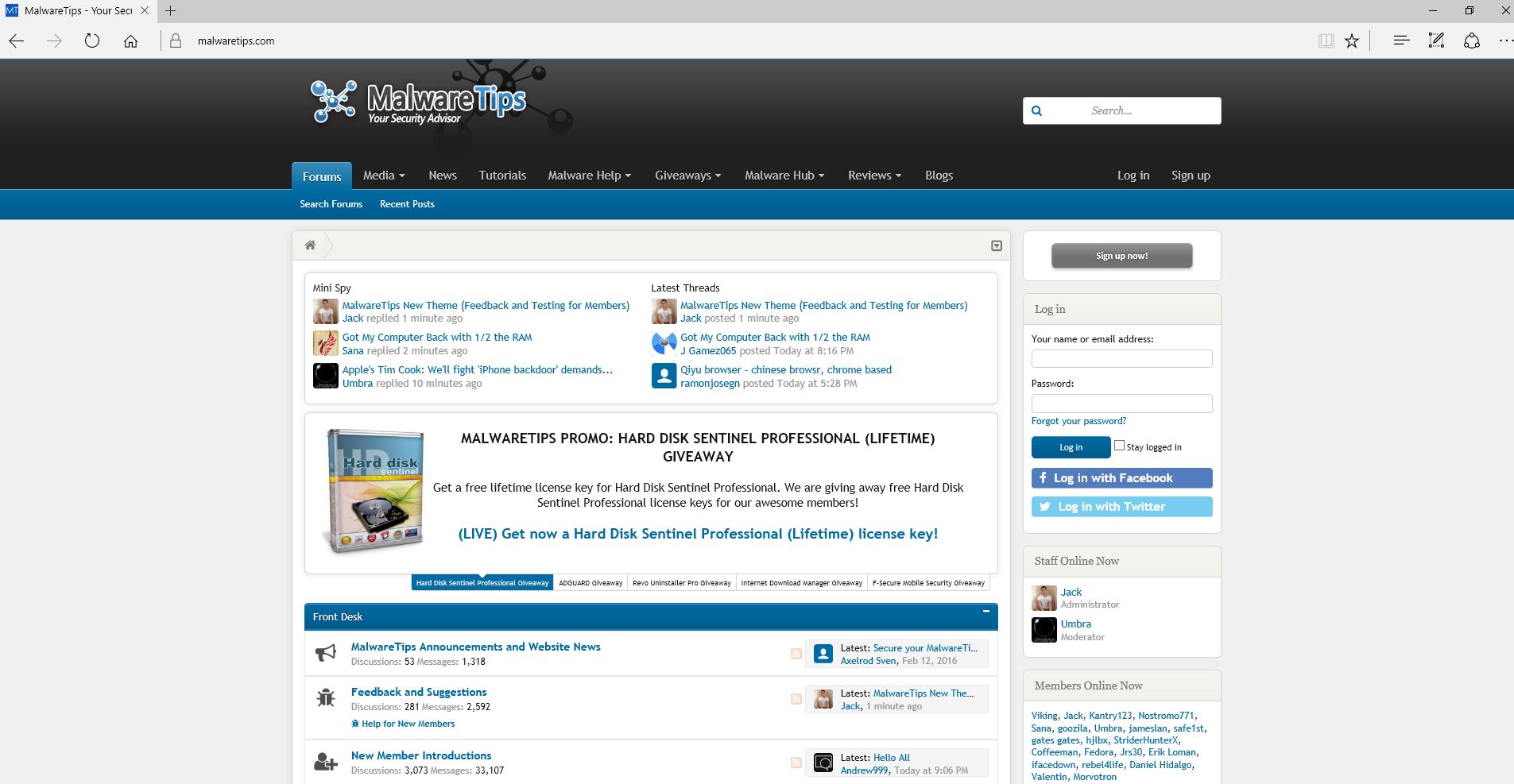This screenshot has width=1514, height=784.
Task: Click the Sign up link in navigation bar
Action: point(1191,176)
